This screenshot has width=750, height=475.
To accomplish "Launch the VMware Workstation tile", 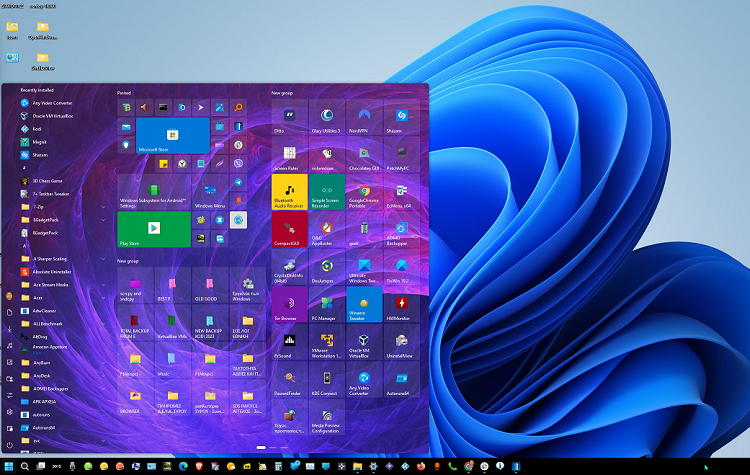I will (x=327, y=342).
